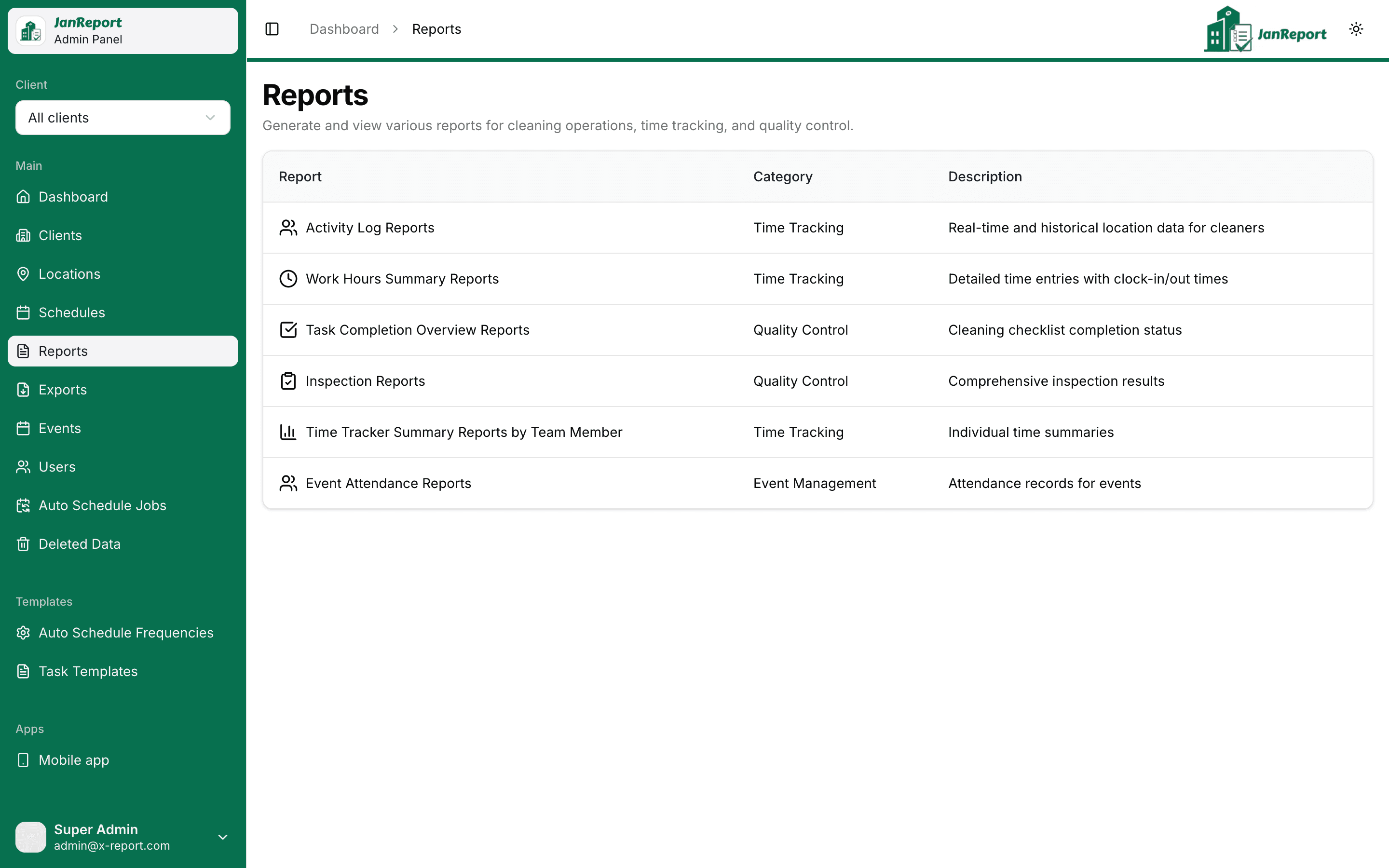Click the bar chart icon beside Time Tracker Summary
Image resolution: width=1389 pixels, height=868 pixels.
(288, 432)
